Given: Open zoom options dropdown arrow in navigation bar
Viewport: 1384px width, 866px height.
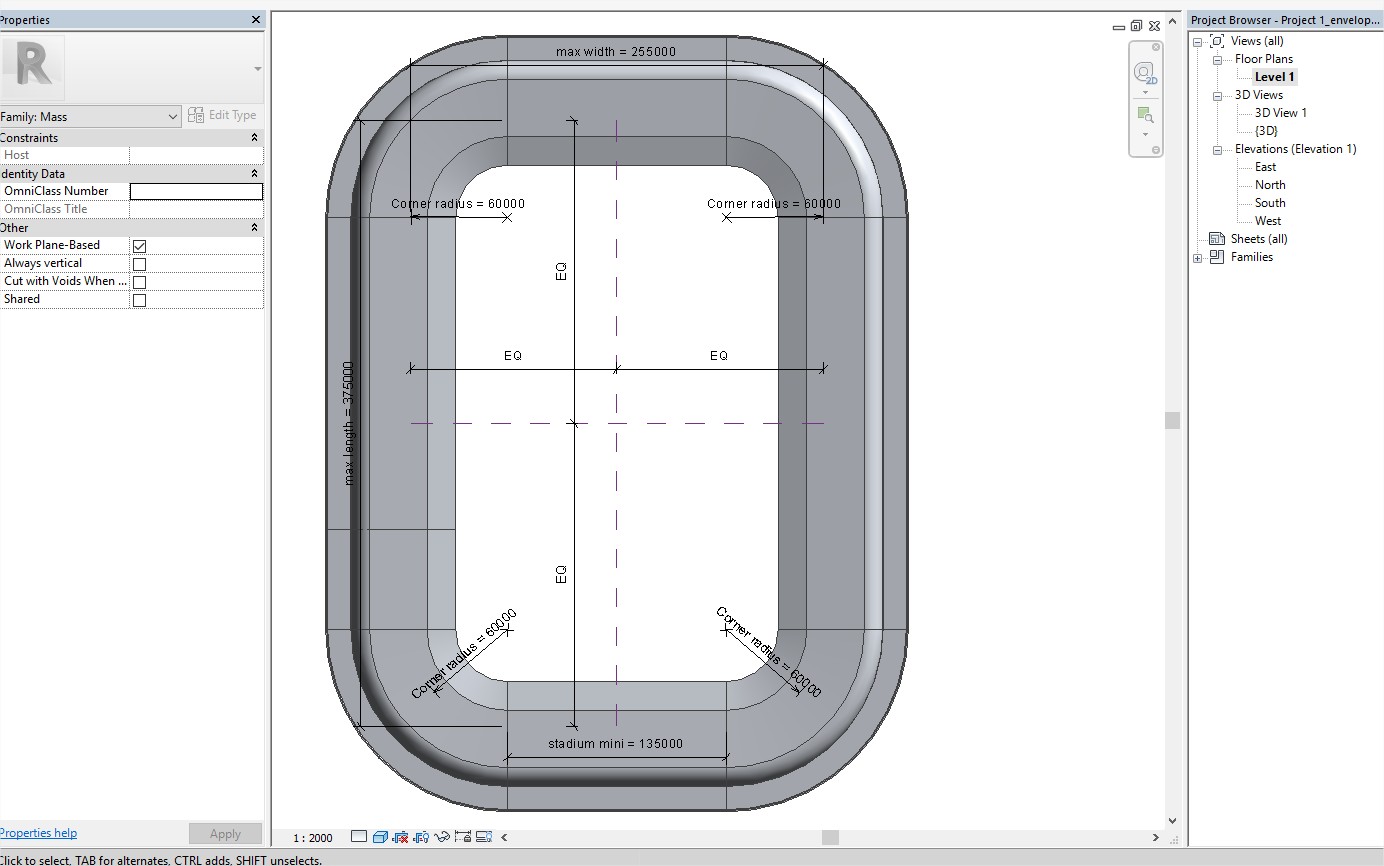Looking at the screenshot, I should (1145, 134).
